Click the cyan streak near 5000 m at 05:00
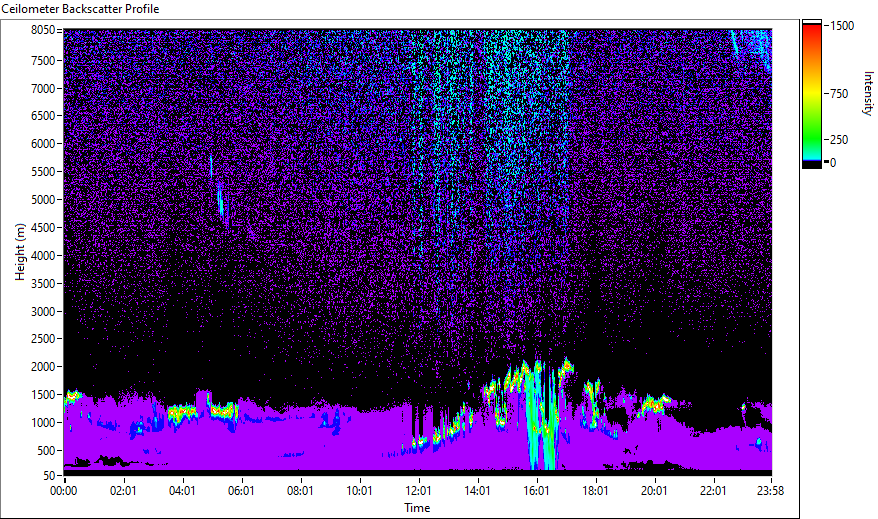The height and width of the screenshot is (519, 878). [221, 200]
